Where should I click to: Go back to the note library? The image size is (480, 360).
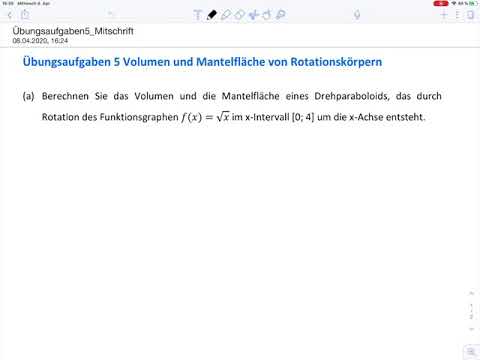pyautogui.click(x=10, y=15)
